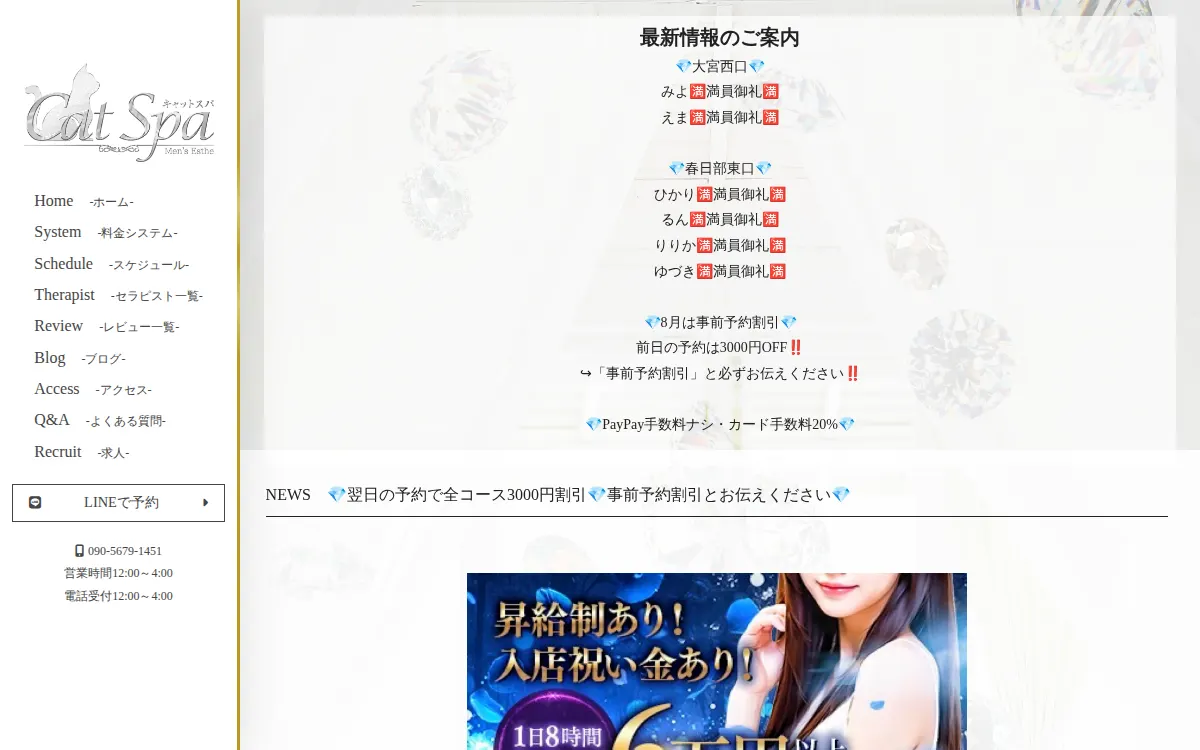The image size is (1200, 750).
Task: Open the Q&A page
Action: [100, 420]
